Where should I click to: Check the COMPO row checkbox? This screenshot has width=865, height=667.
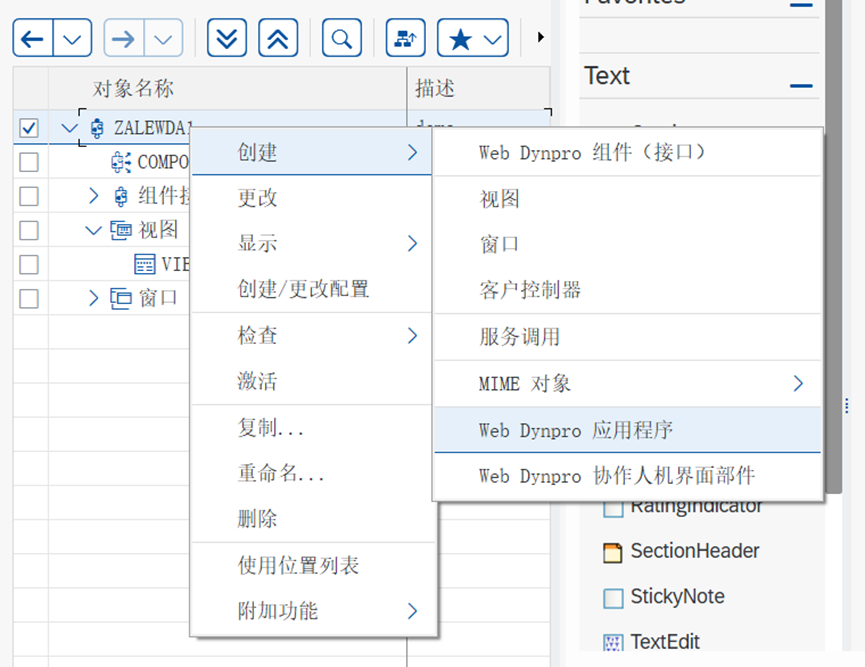point(29,162)
